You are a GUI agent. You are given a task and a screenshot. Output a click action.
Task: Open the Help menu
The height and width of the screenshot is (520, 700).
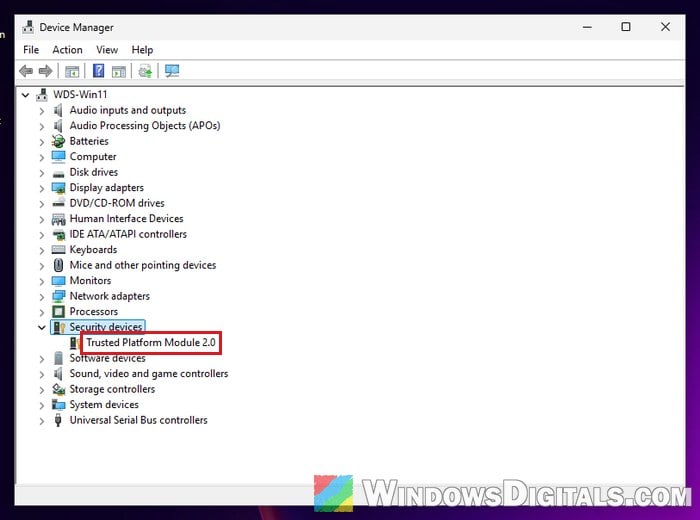pos(142,50)
